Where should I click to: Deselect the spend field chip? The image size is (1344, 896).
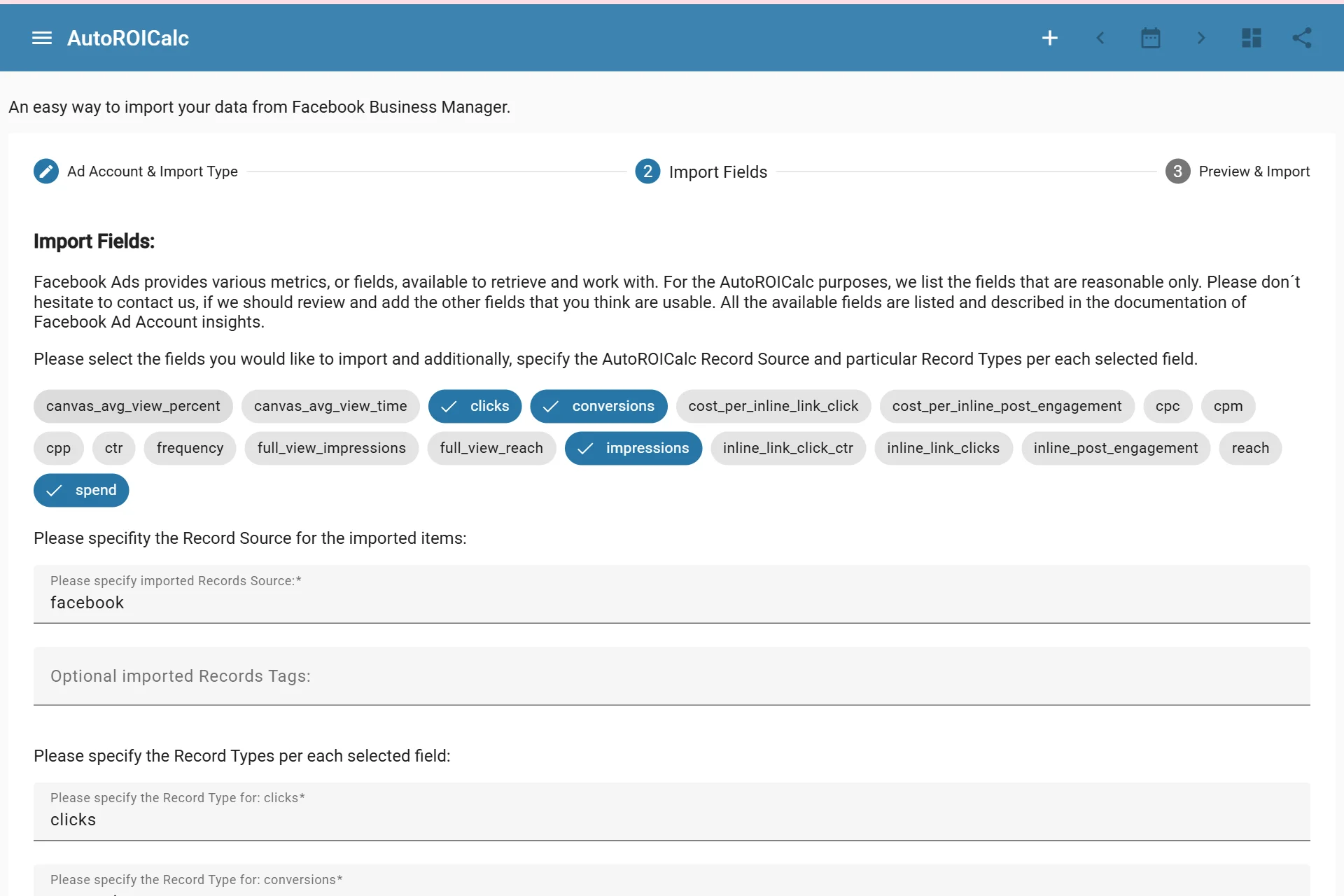[x=81, y=490]
